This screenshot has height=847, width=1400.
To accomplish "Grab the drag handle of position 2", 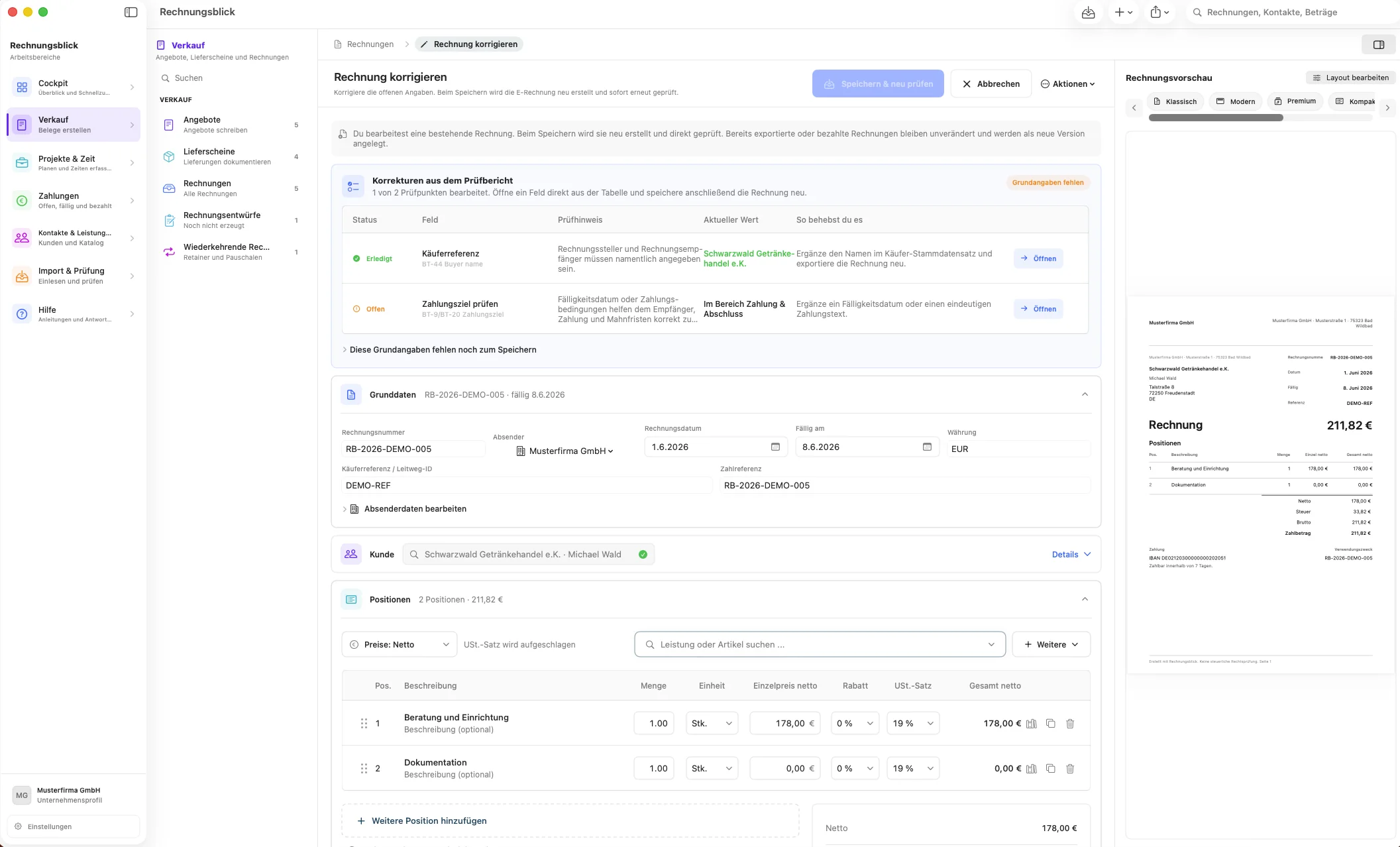I will click(364, 769).
